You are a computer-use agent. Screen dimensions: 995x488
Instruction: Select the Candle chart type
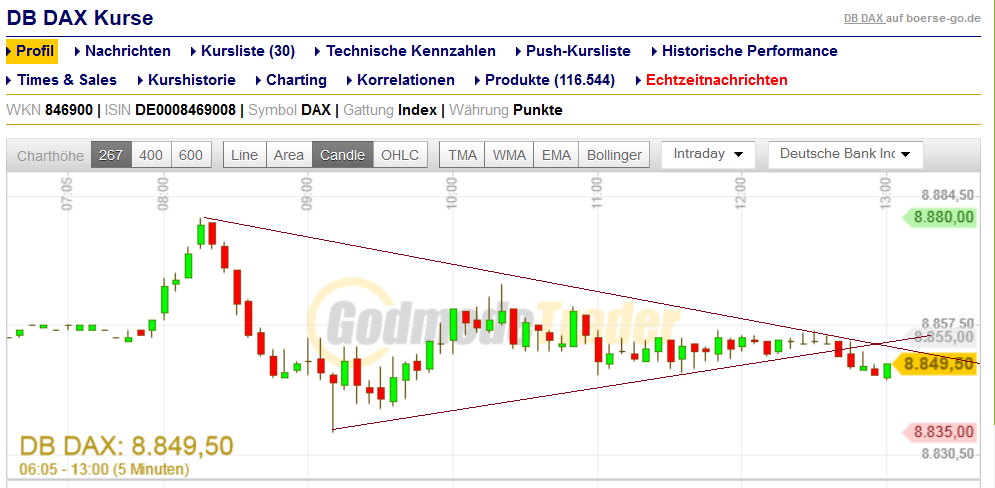(x=343, y=155)
